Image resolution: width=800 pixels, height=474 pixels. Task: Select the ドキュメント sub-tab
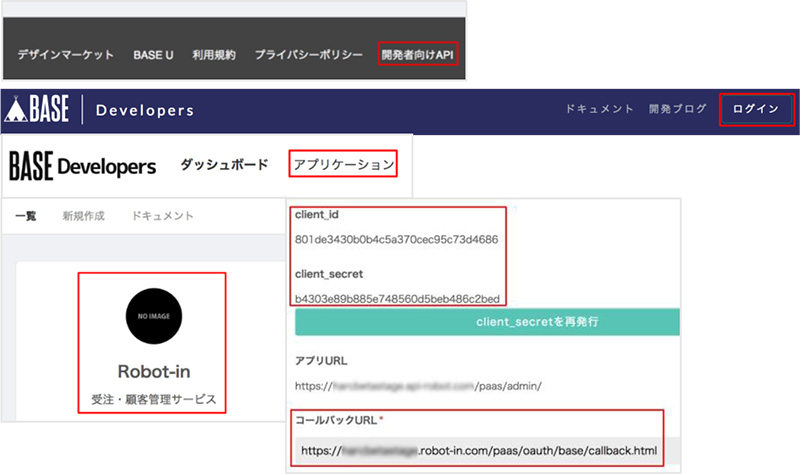click(x=163, y=216)
